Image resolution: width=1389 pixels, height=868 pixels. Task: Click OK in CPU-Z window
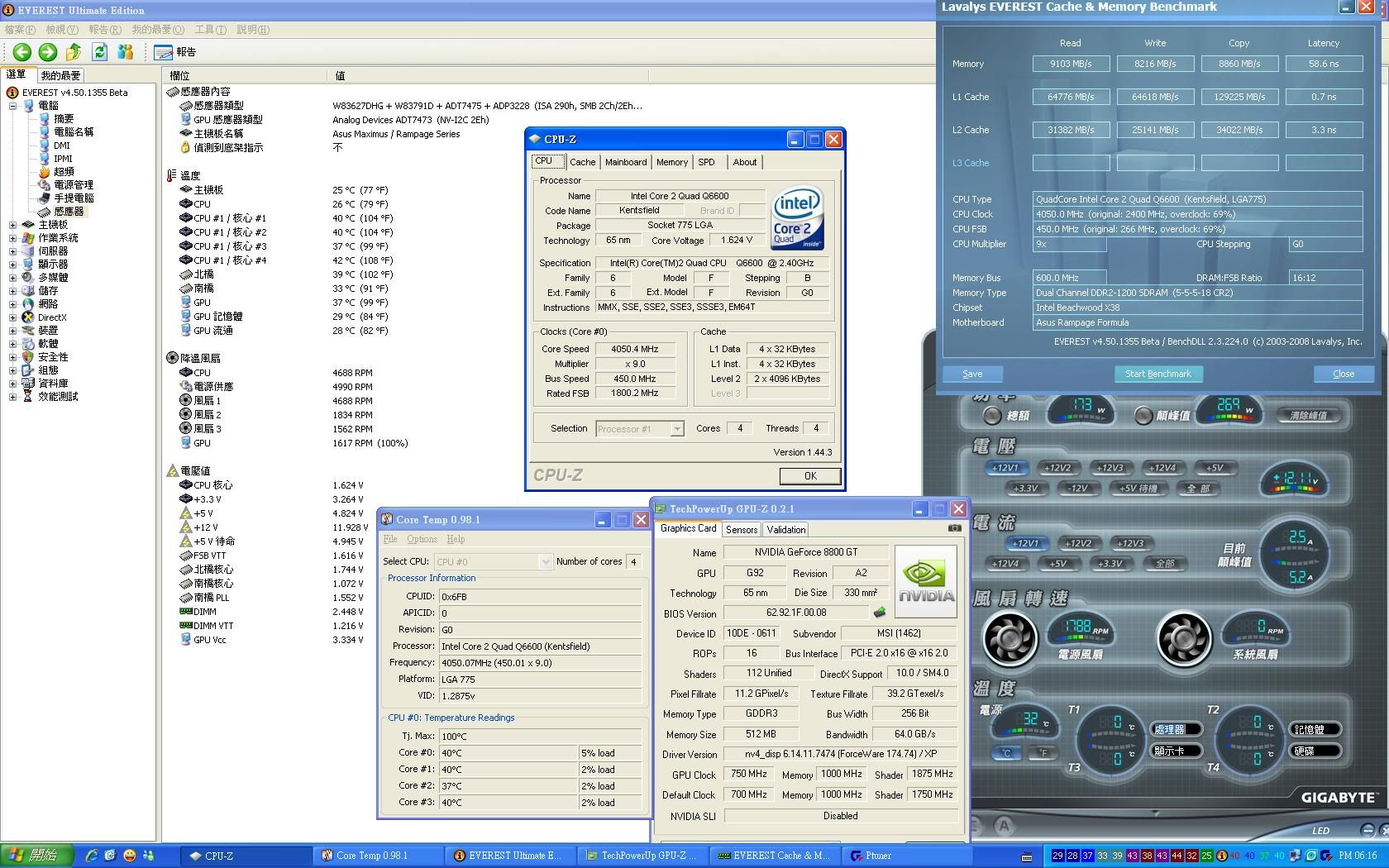coord(810,476)
